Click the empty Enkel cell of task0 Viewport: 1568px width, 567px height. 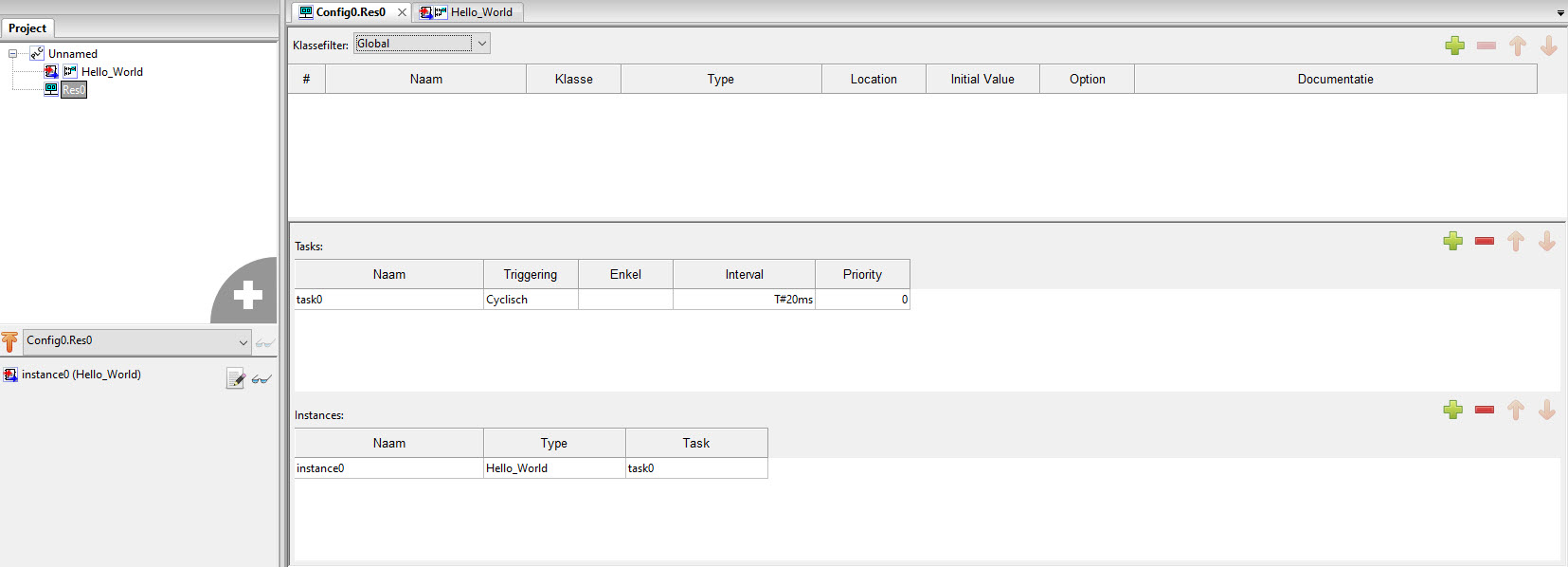pyautogui.click(x=625, y=300)
